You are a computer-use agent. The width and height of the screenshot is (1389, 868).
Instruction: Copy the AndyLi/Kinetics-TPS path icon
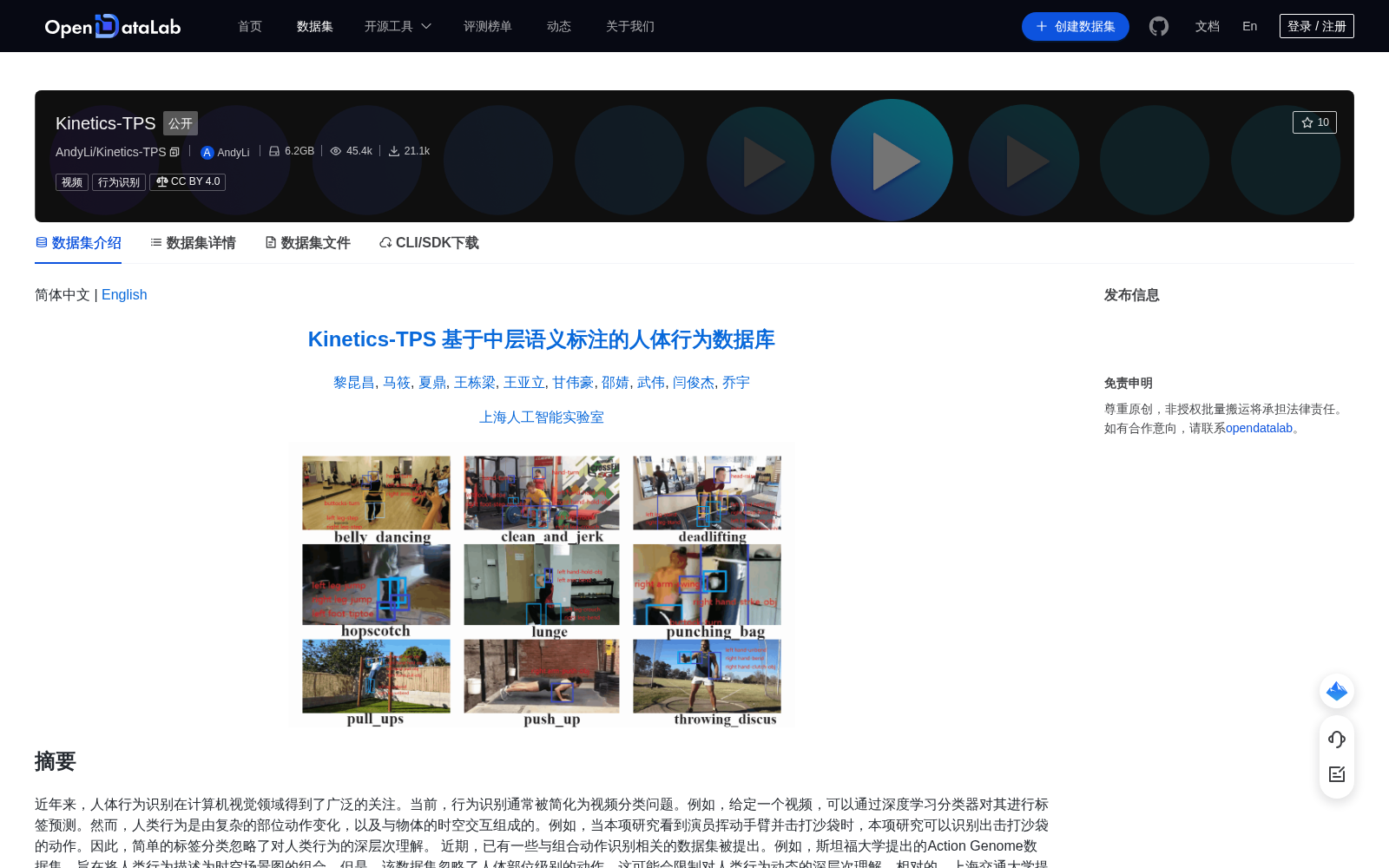point(174,152)
